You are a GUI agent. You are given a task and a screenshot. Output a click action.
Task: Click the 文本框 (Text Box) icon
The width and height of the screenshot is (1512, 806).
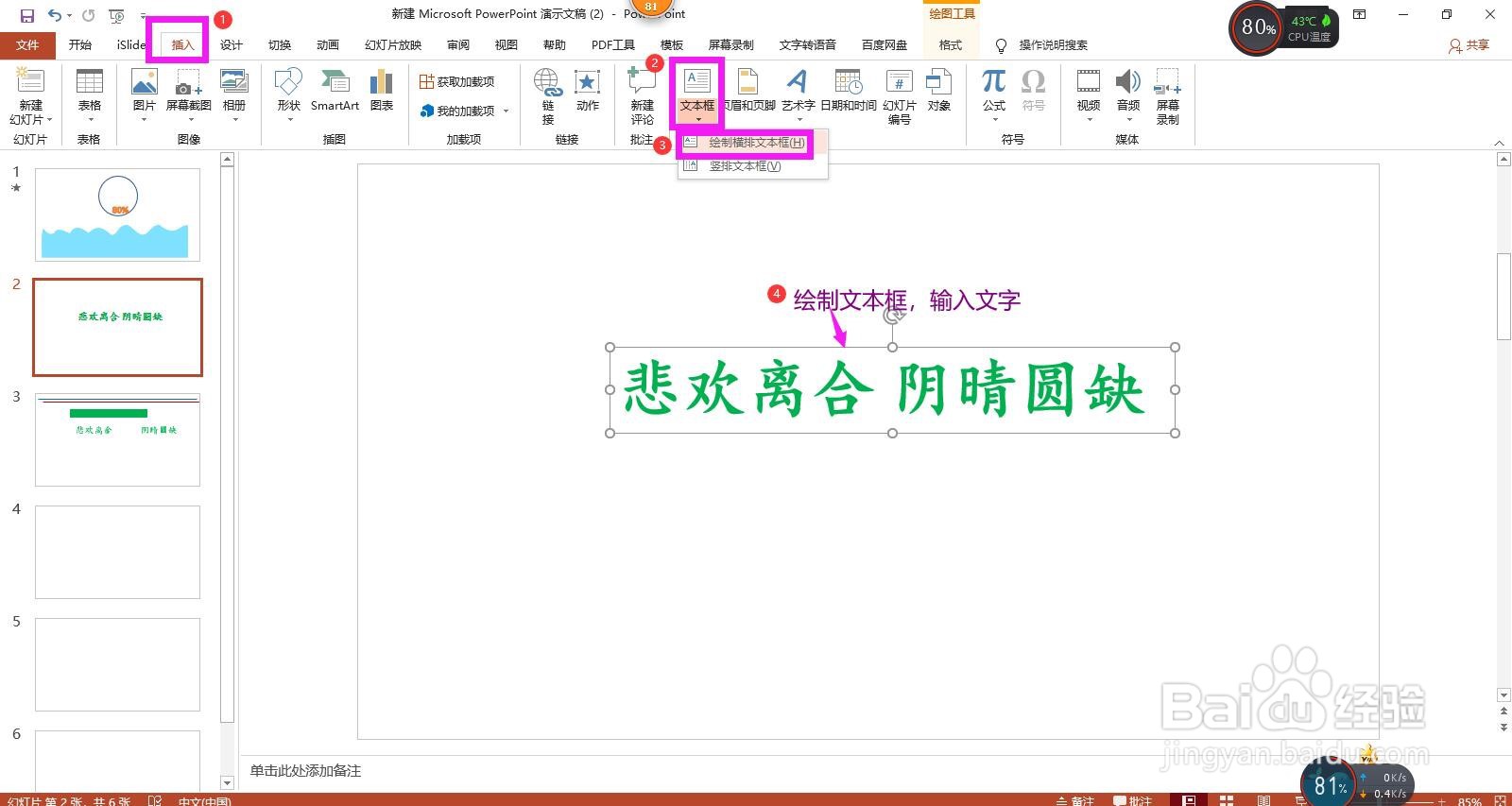(x=697, y=83)
